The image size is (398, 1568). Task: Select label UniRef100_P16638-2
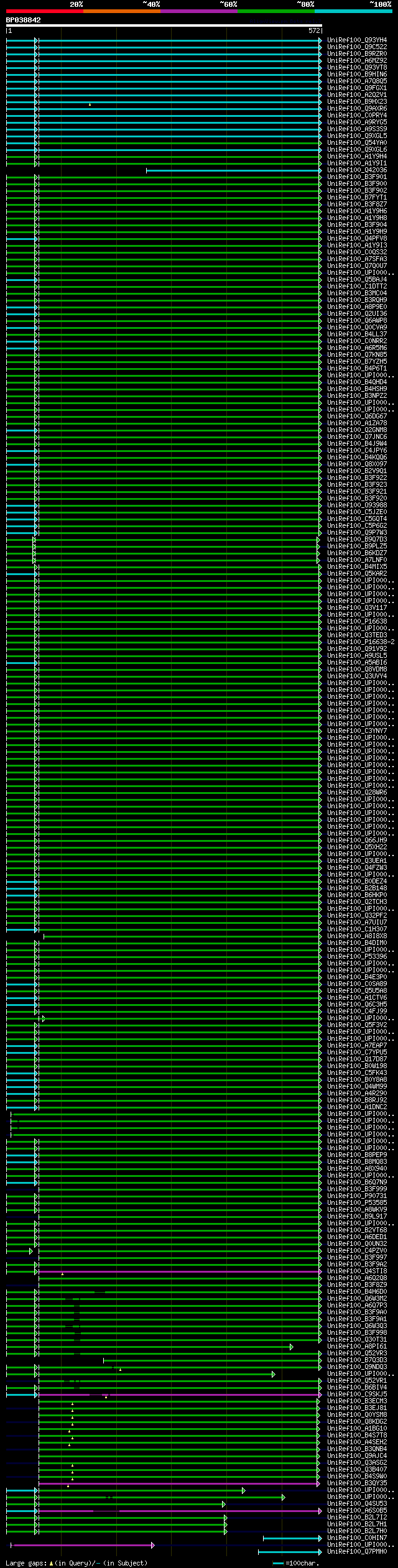361,642
